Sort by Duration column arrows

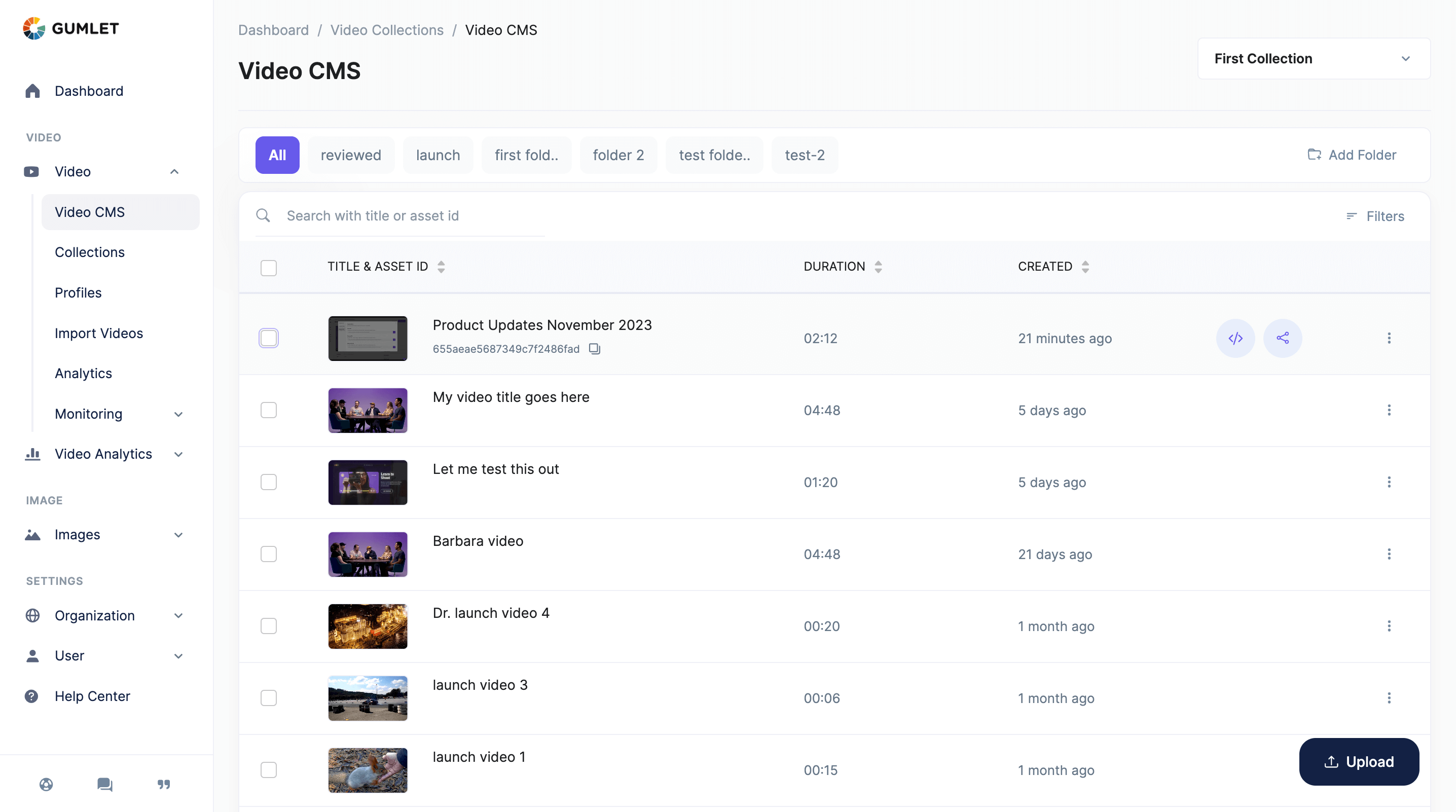(878, 267)
